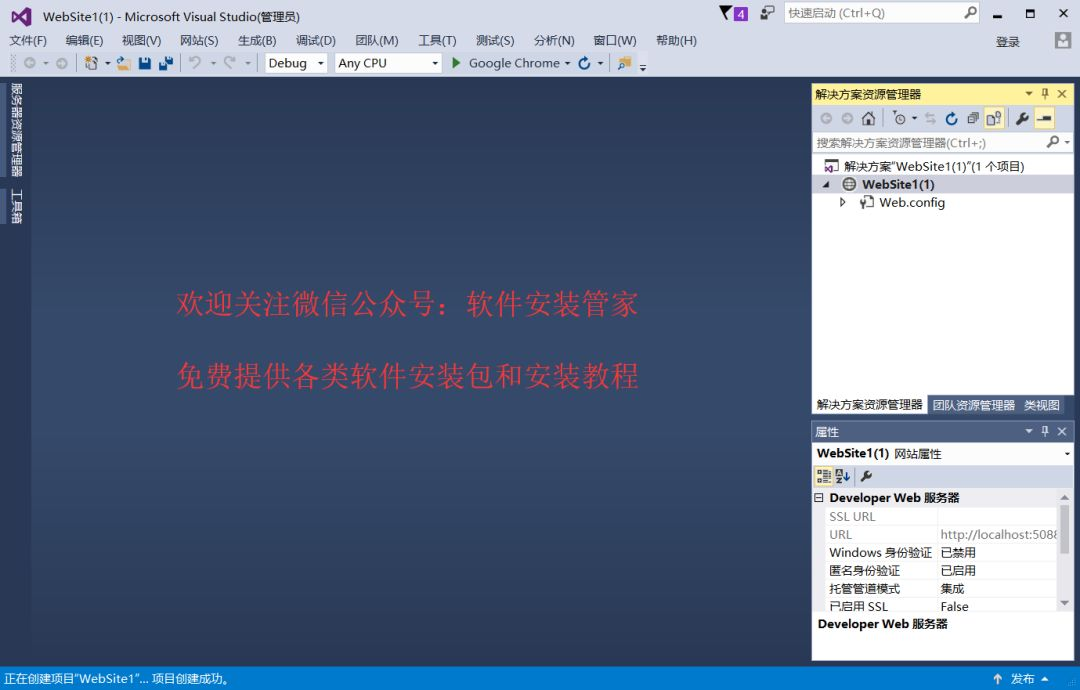This screenshot has width=1080, height=690.
Task: Open the 编辑(E) menu
Action: pos(84,41)
